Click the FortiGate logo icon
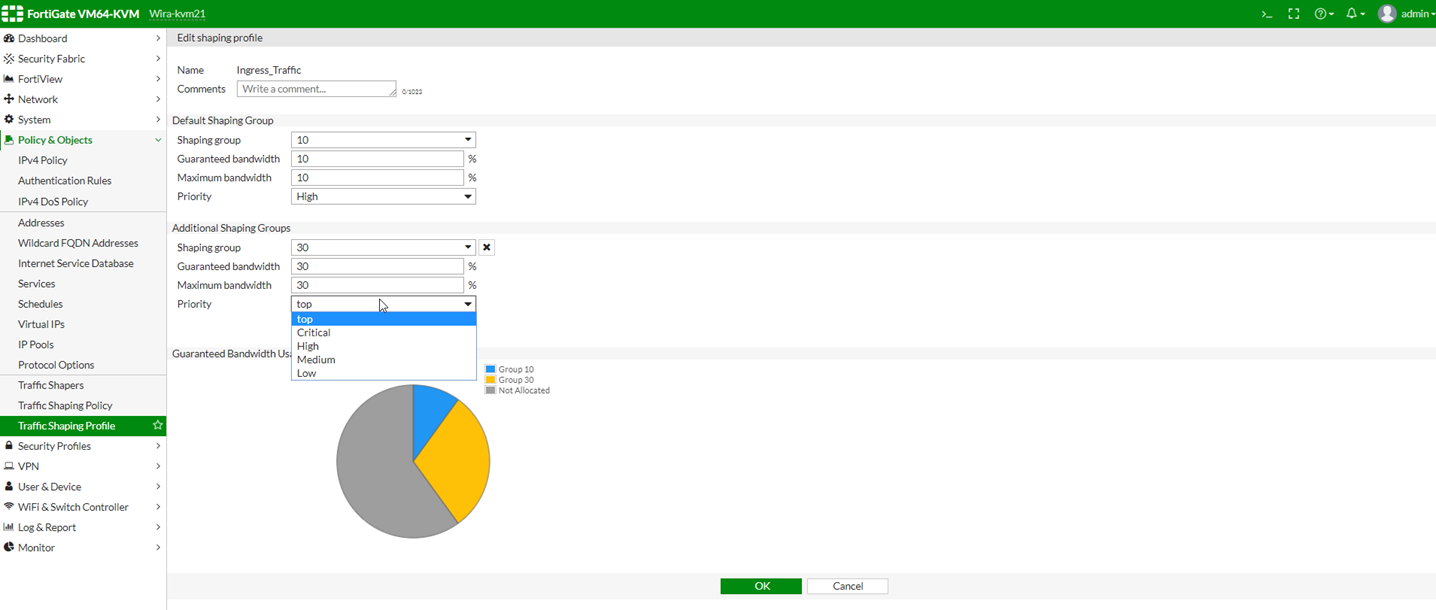The width and height of the screenshot is (1436, 610). (x=12, y=14)
